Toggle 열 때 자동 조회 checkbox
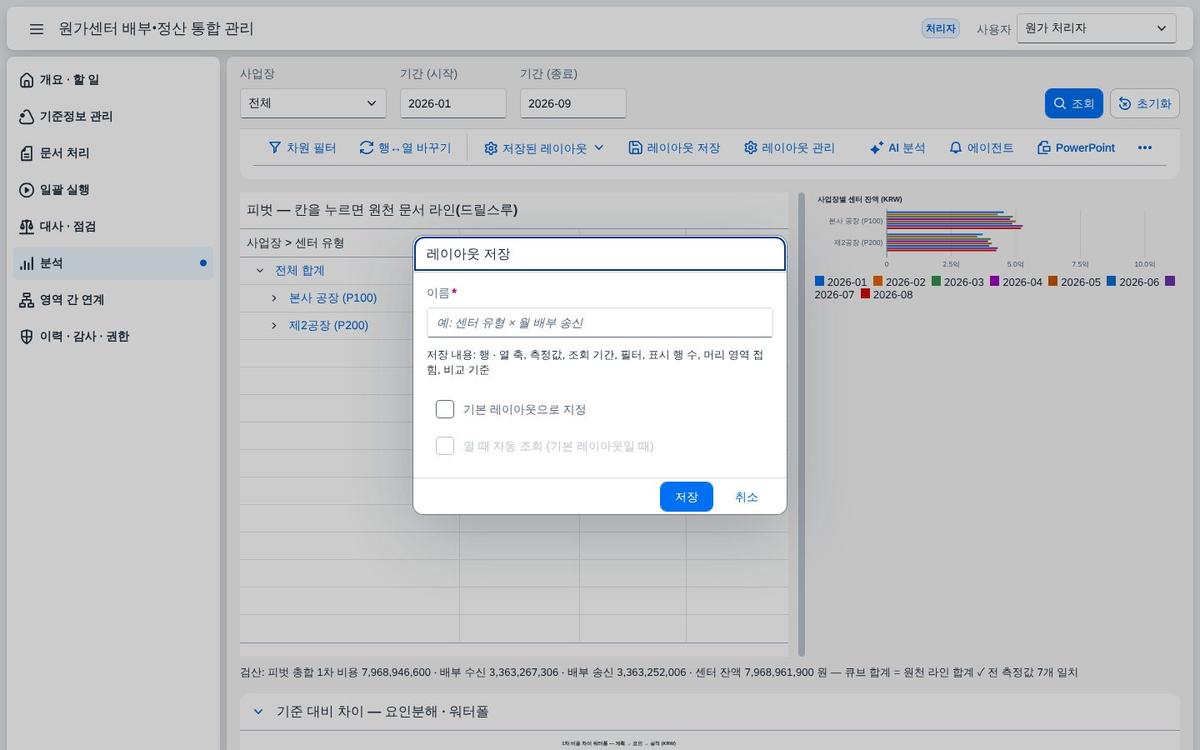This screenshot has height=750, width=1200. (445, 446)
